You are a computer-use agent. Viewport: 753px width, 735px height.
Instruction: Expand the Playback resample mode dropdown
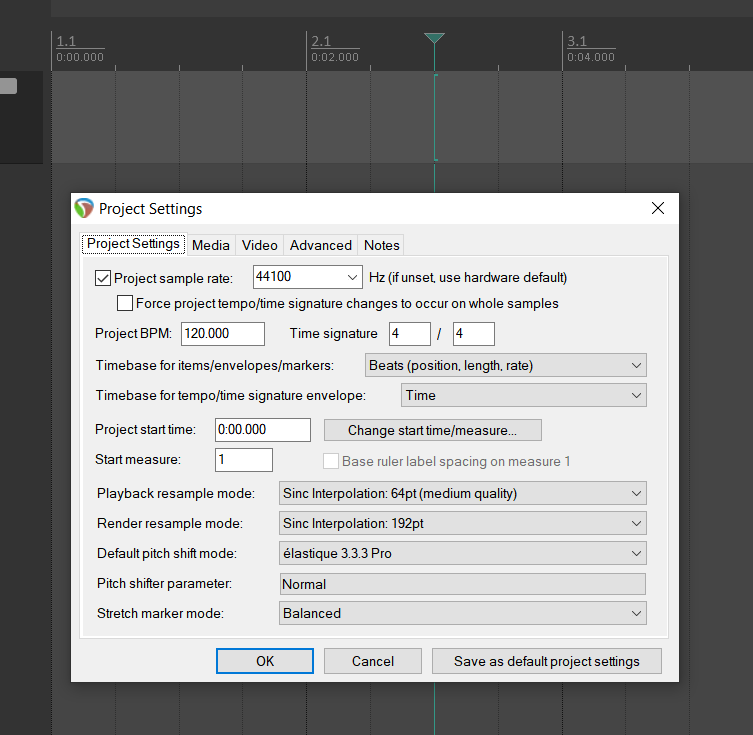(x=462, y=493)
